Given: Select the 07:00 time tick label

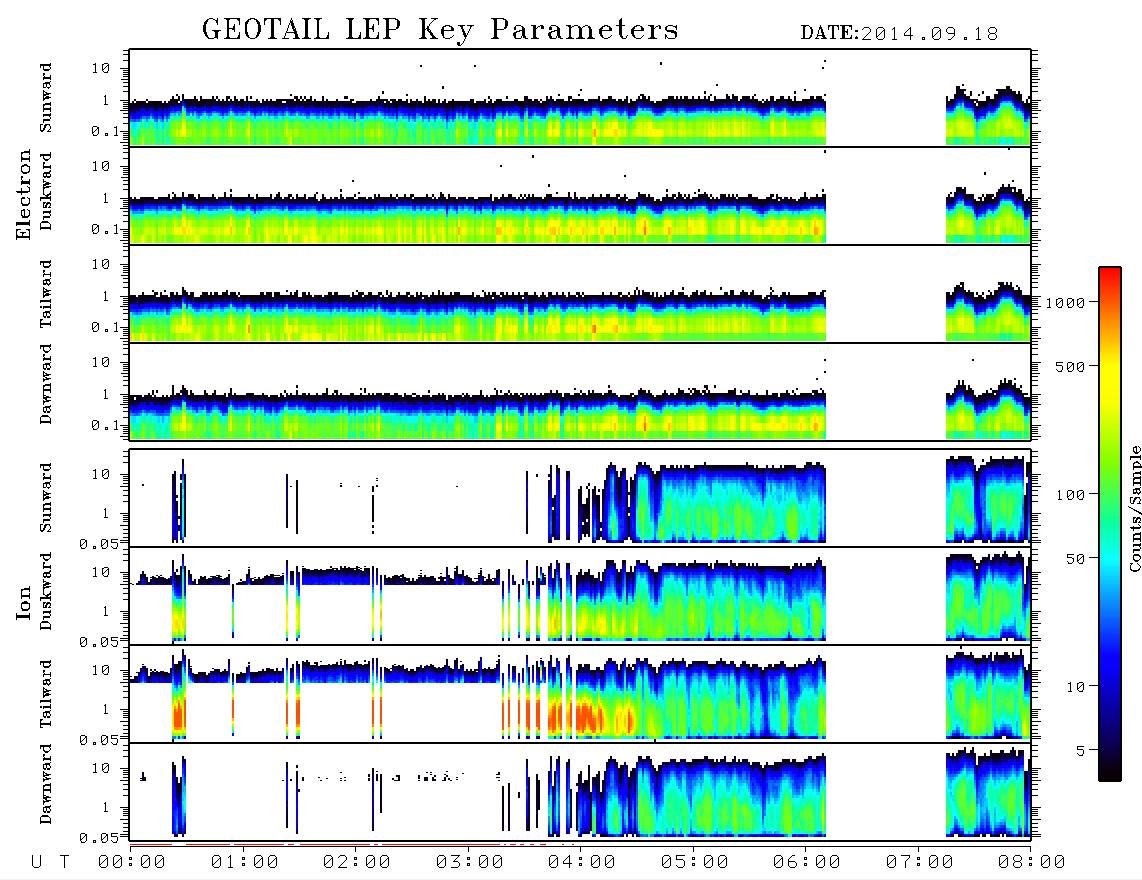Looking at the screenshot, I should coord(920,863).
